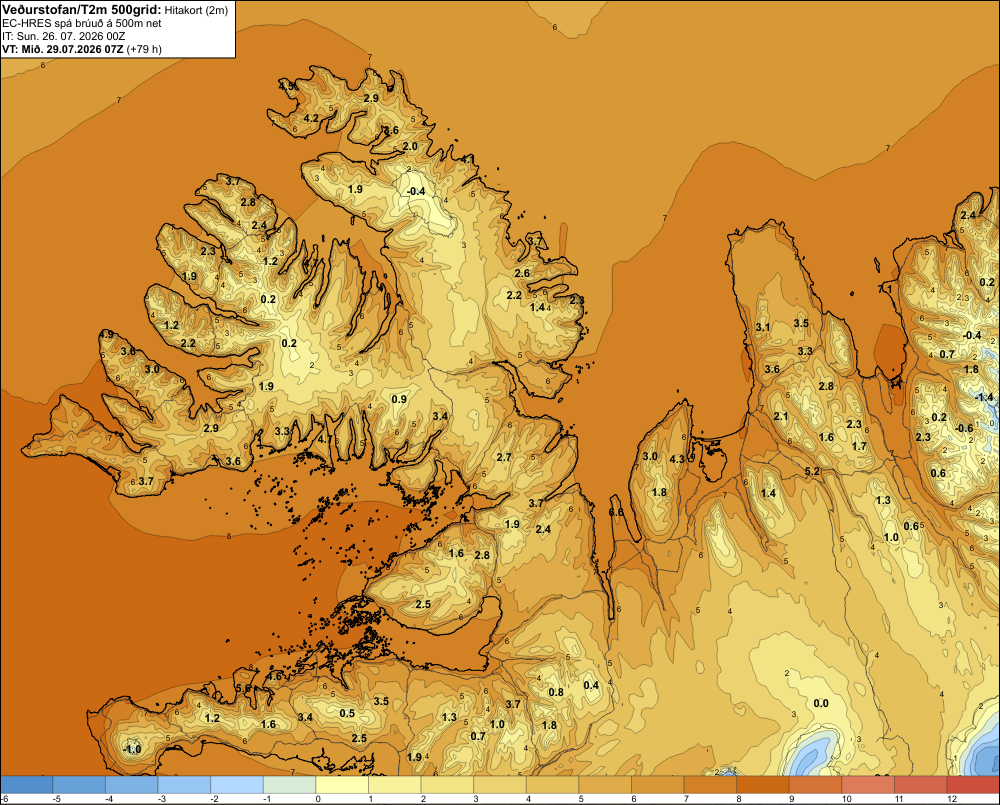Click the 2.6 temperature value
The width and height of the screenshot is (1000, 805).
[x=522, y=273]
